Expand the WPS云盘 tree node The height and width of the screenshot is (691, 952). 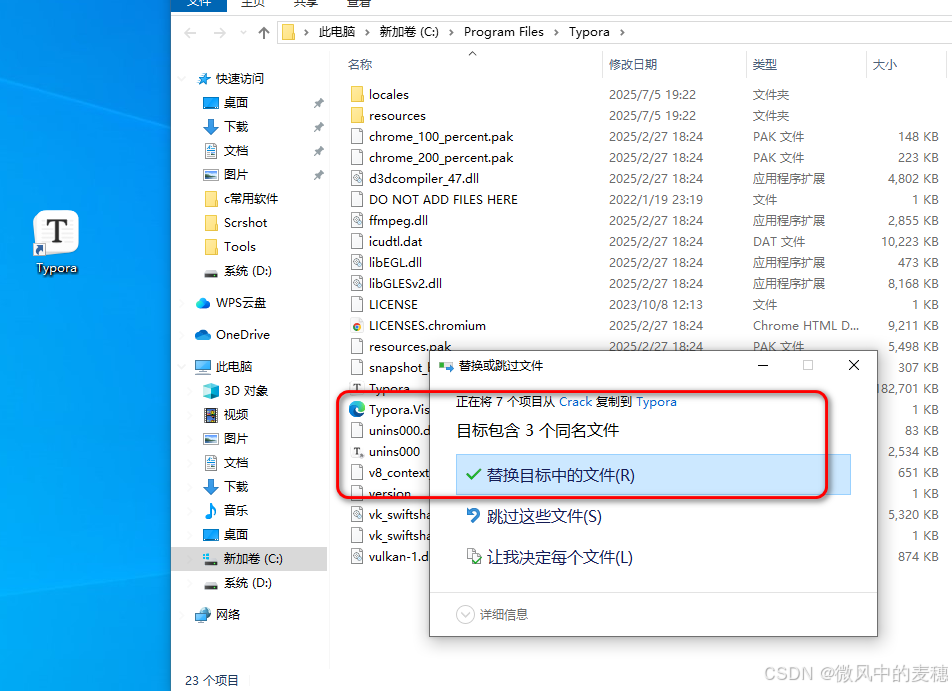pos(182,302)
